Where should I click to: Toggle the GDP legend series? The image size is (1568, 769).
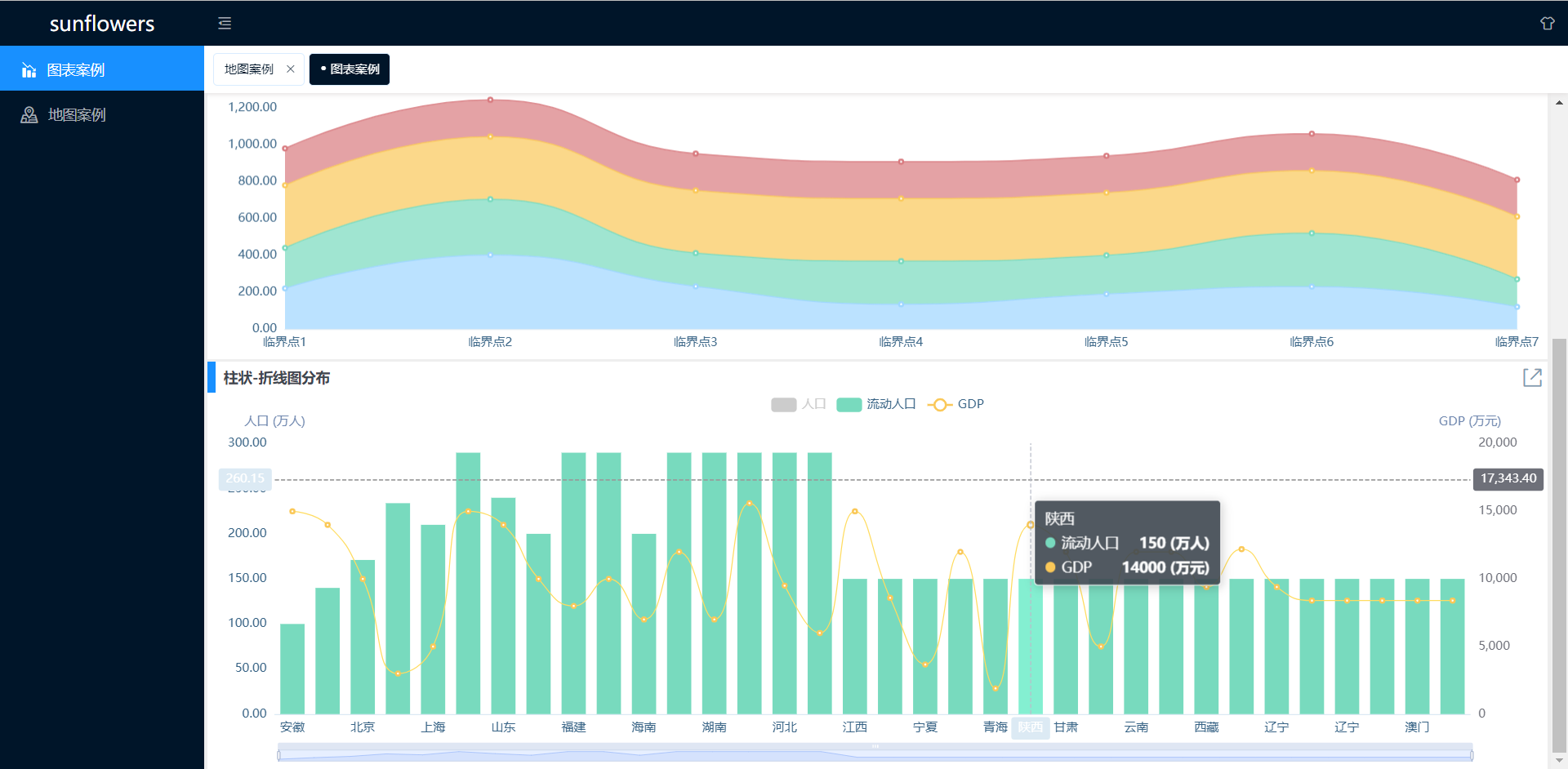[955, 404]
